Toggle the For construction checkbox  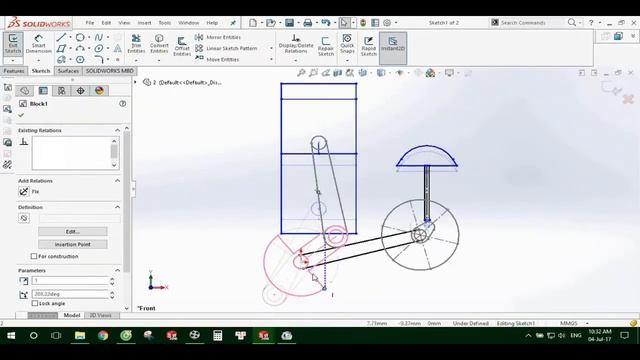[34, 256]
